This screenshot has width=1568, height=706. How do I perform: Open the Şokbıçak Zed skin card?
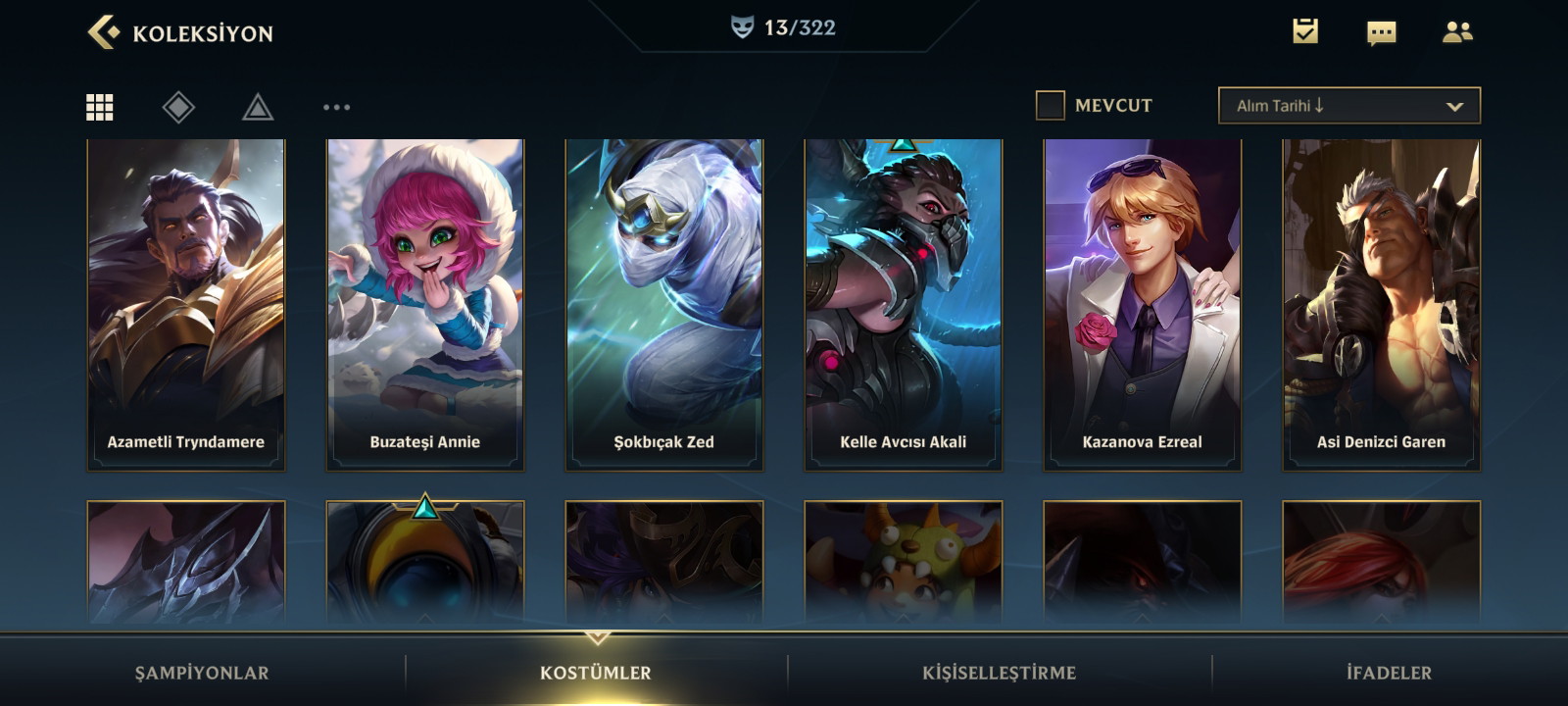pos(664,304)
